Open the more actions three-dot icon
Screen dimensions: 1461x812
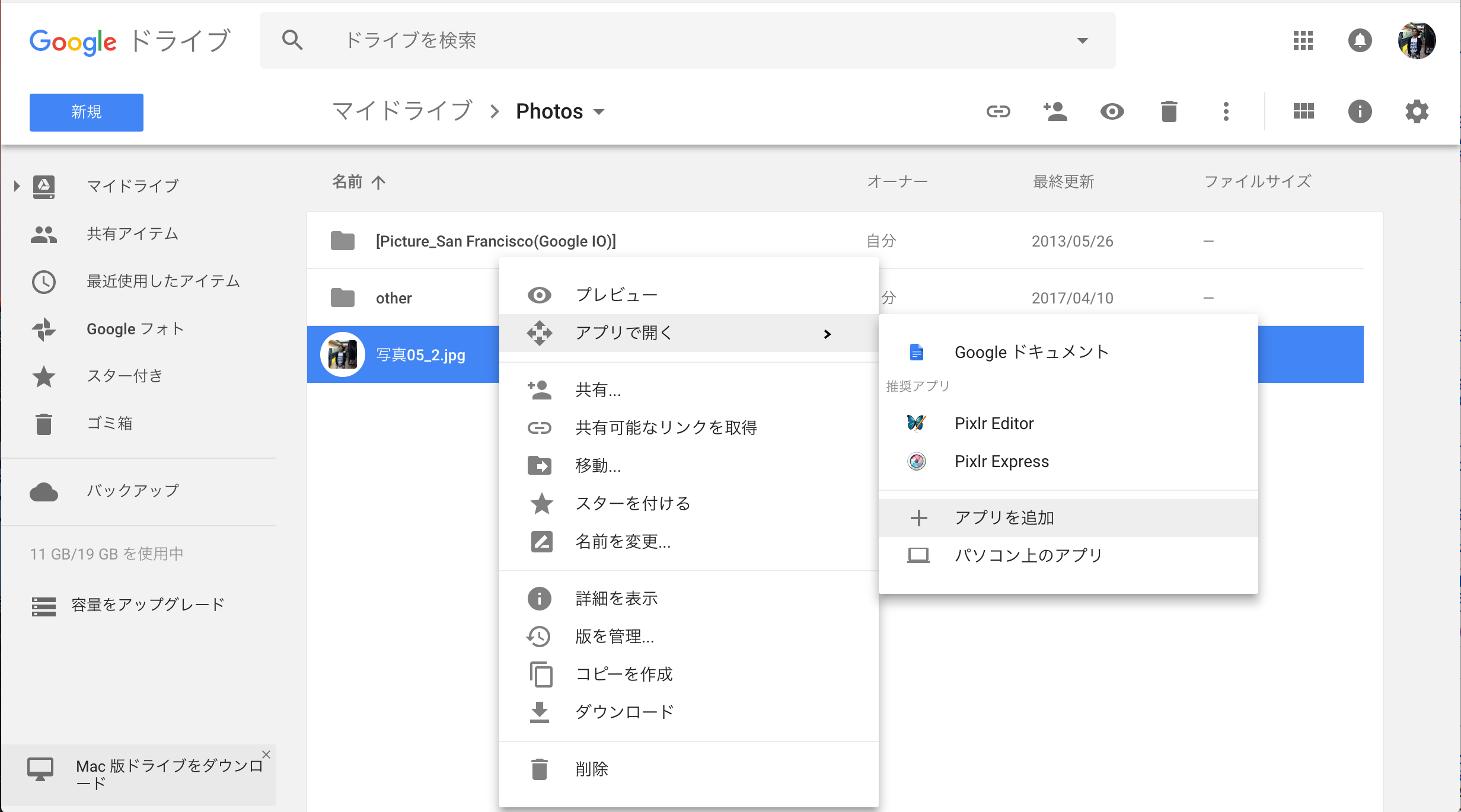[1226, 111]
